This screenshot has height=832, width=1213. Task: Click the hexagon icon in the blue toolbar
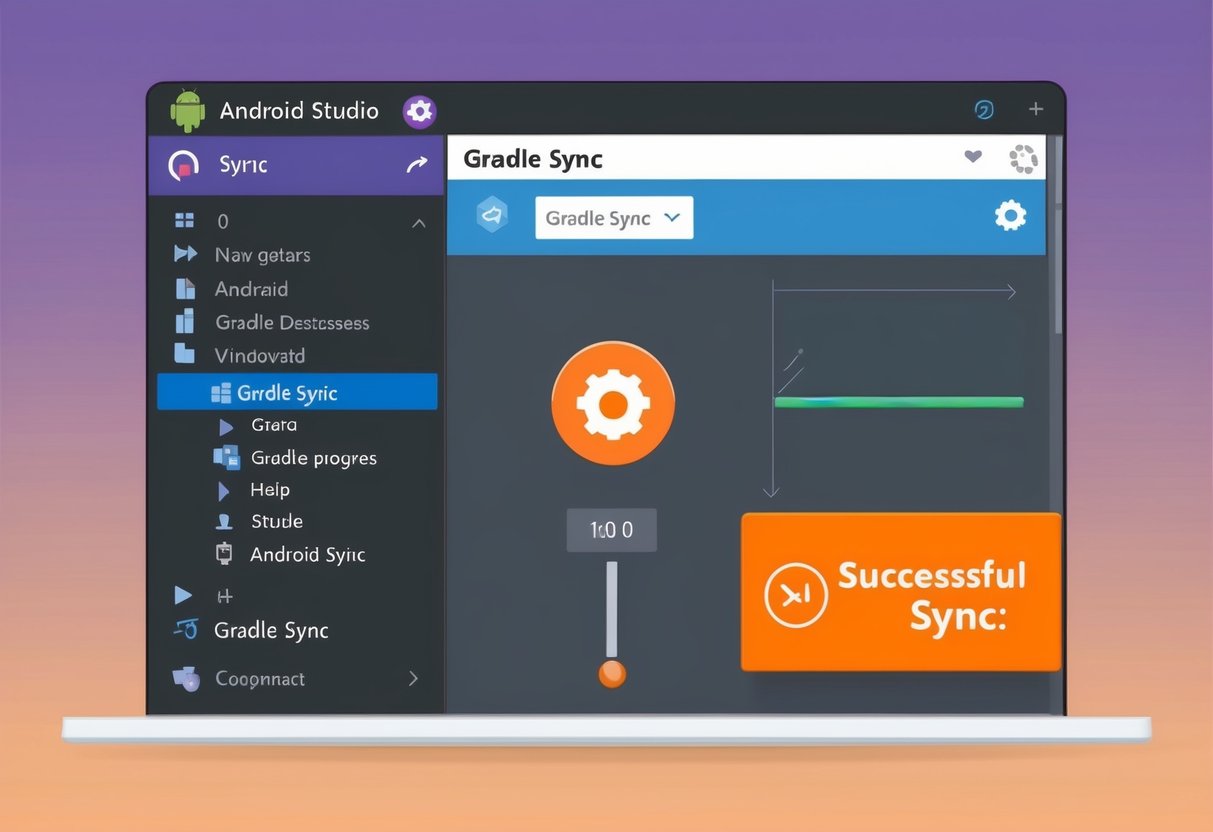492,215
